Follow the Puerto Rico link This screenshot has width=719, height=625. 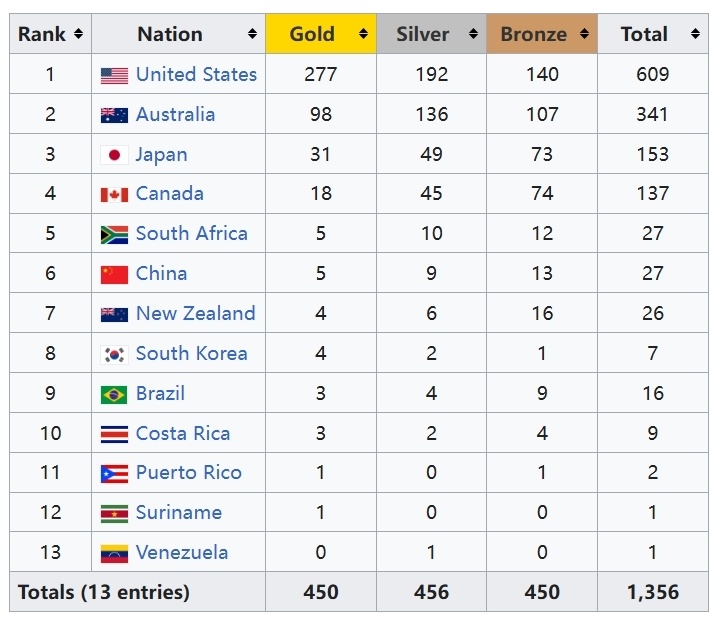tap(189, 473)
